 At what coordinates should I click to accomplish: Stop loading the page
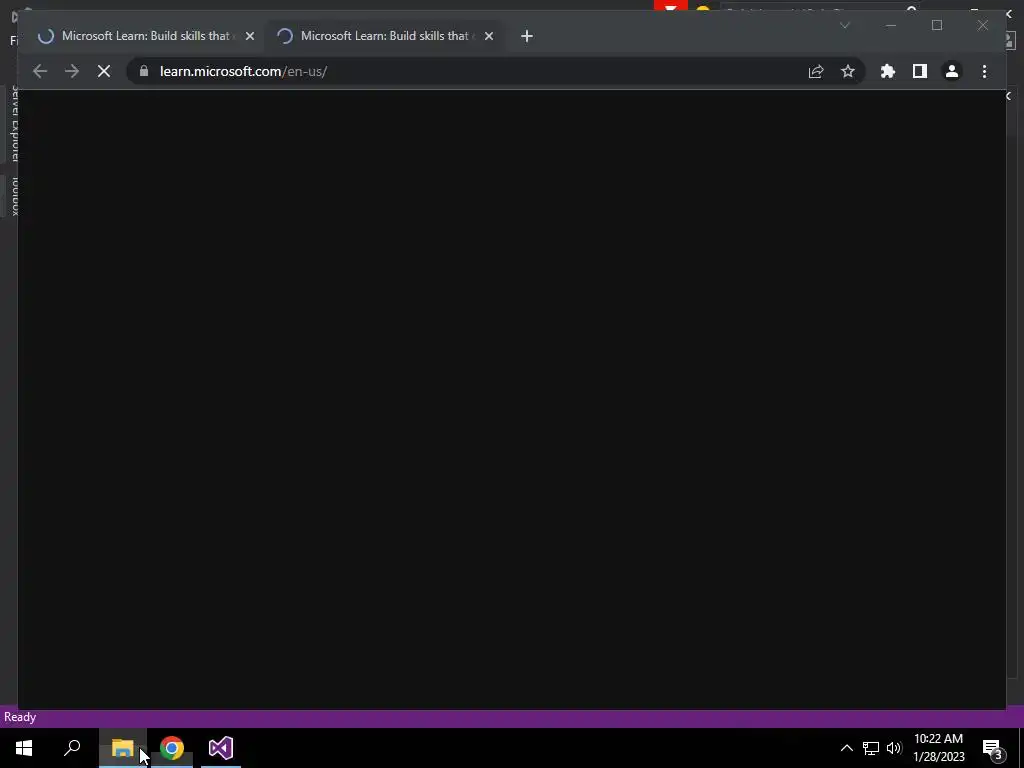click(x=104, y=71)
